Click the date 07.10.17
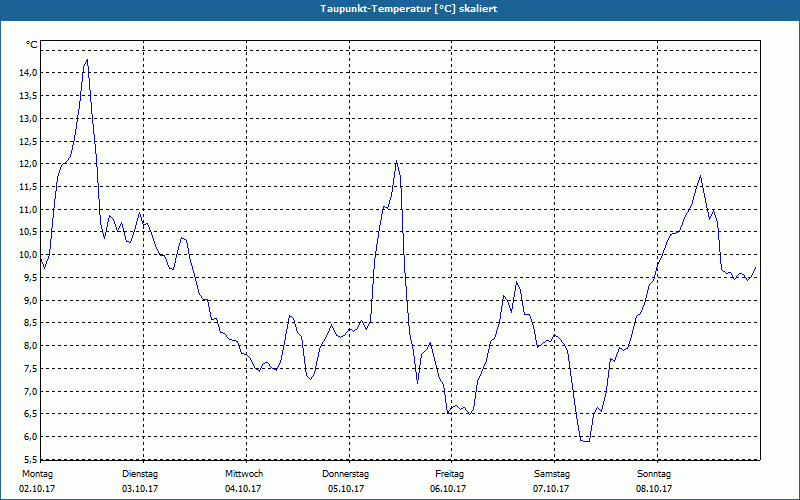Screen dimensions: 800x500 [x=551, y=489]
